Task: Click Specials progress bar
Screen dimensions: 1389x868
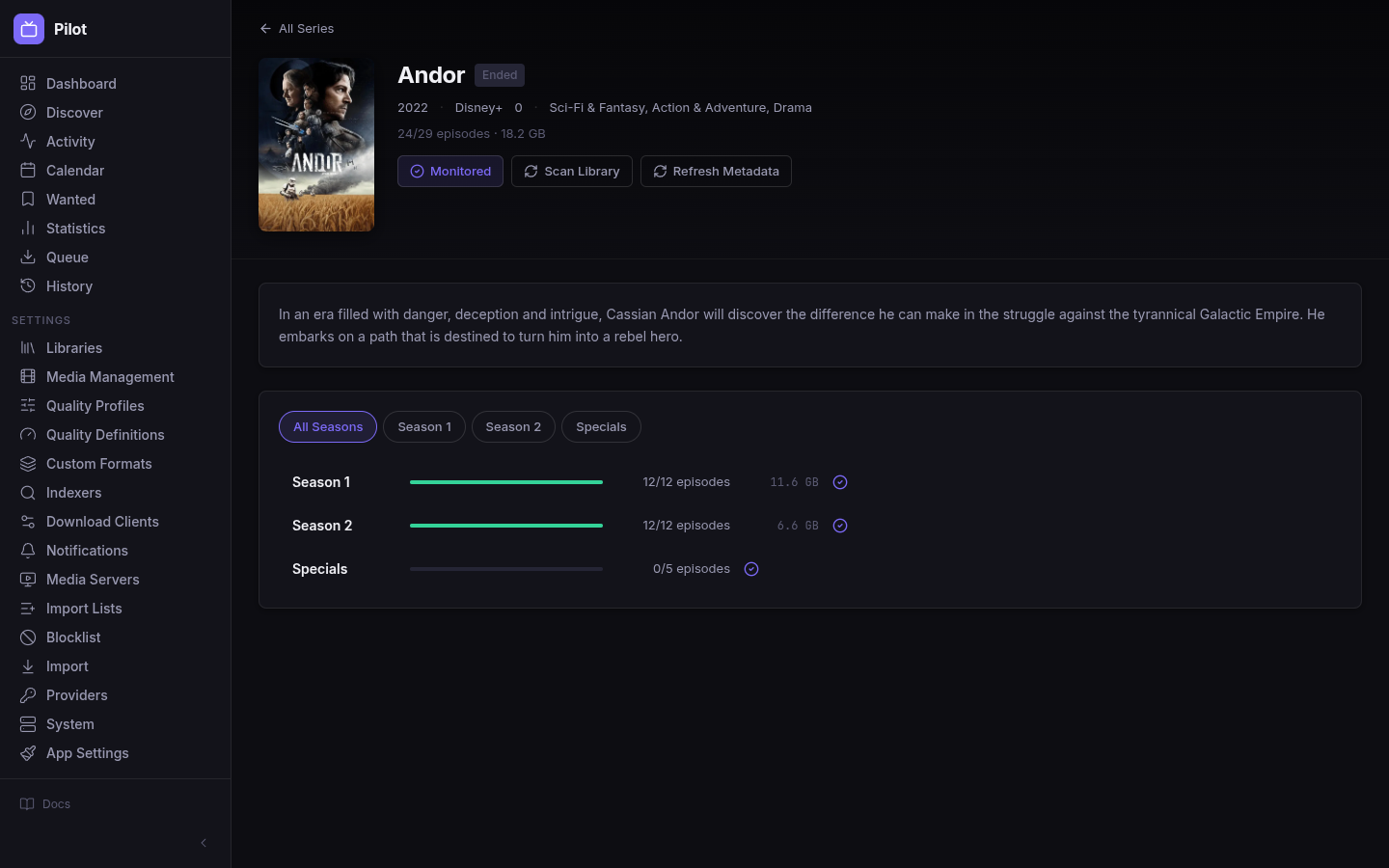Action: click(x=506, y=569)
